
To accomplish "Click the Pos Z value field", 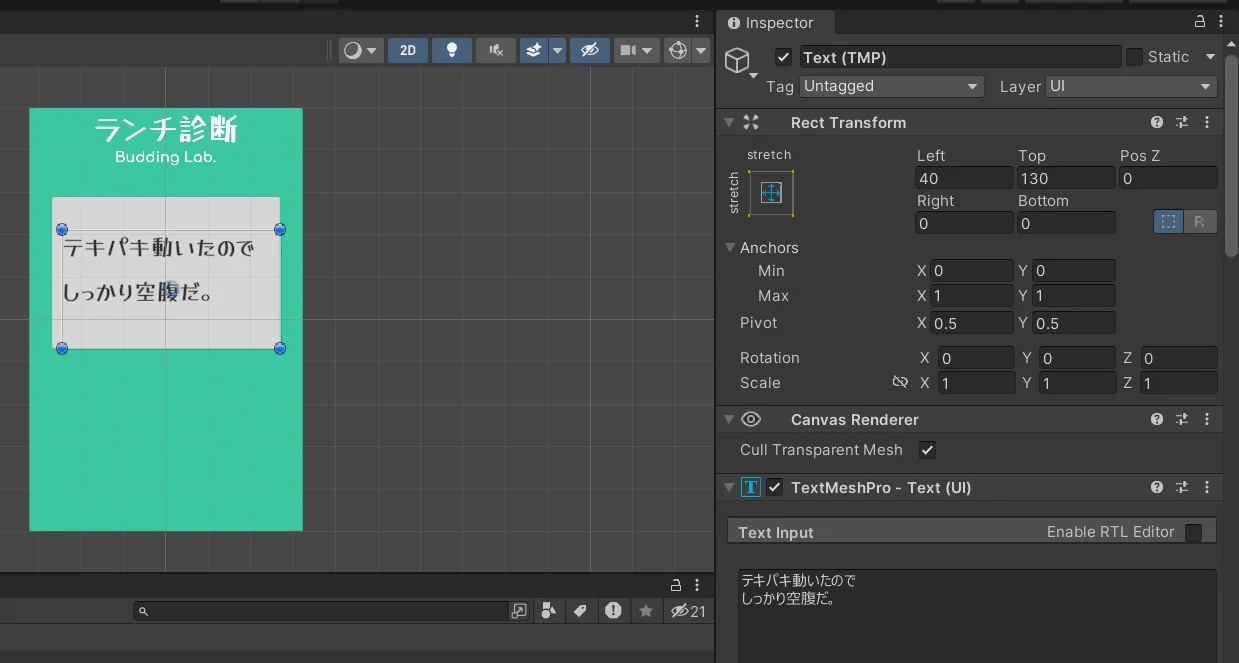I will click(1168, 178).
